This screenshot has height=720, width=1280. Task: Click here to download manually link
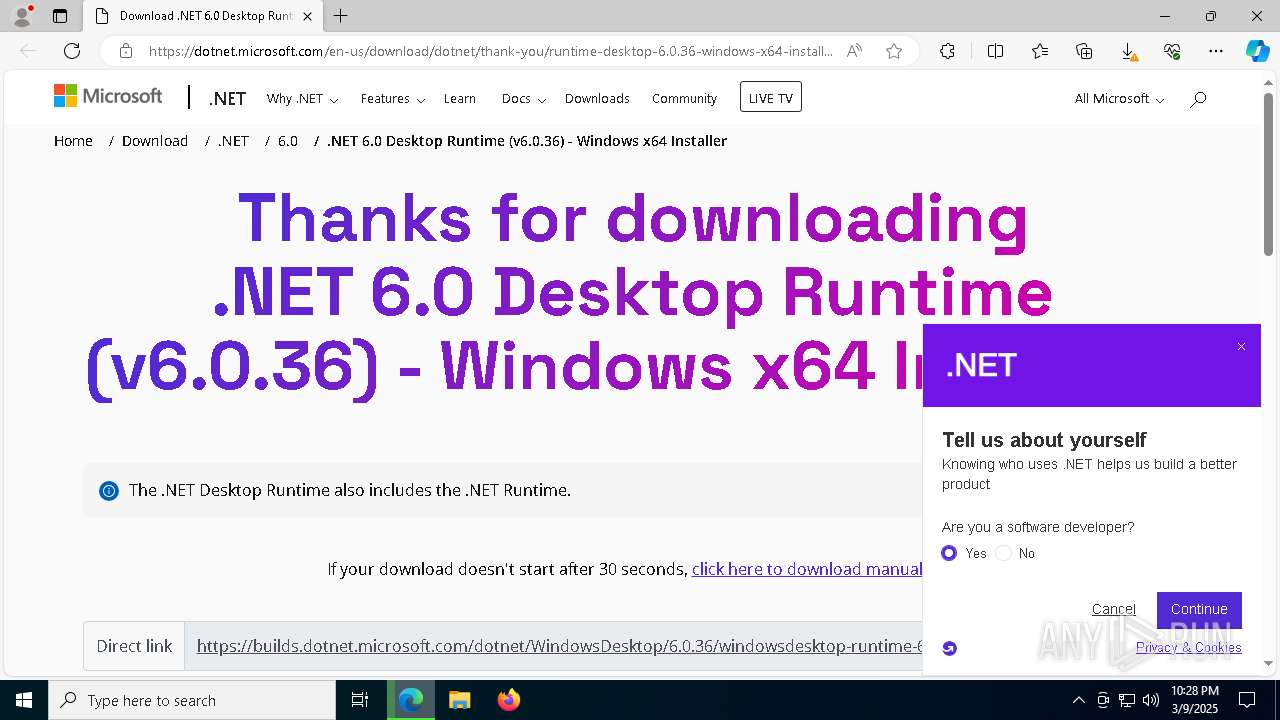[x=807, y=569]
